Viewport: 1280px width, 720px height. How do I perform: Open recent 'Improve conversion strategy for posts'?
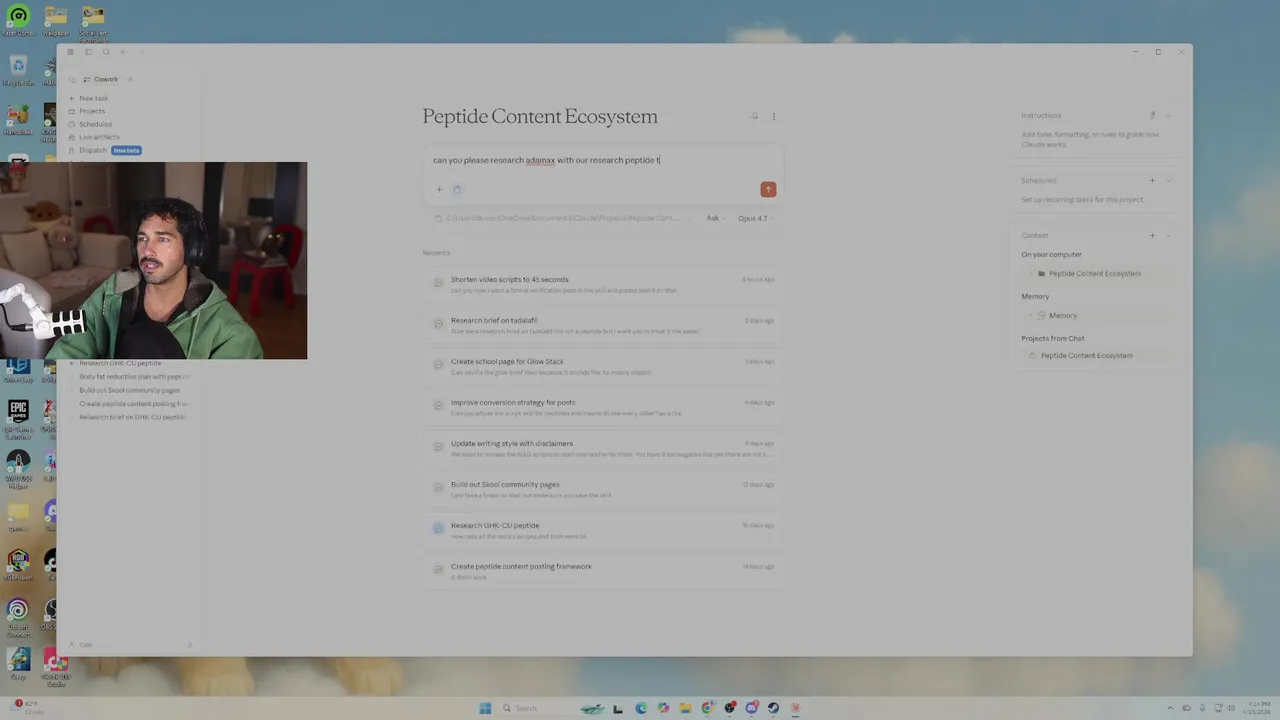[604, 407]
